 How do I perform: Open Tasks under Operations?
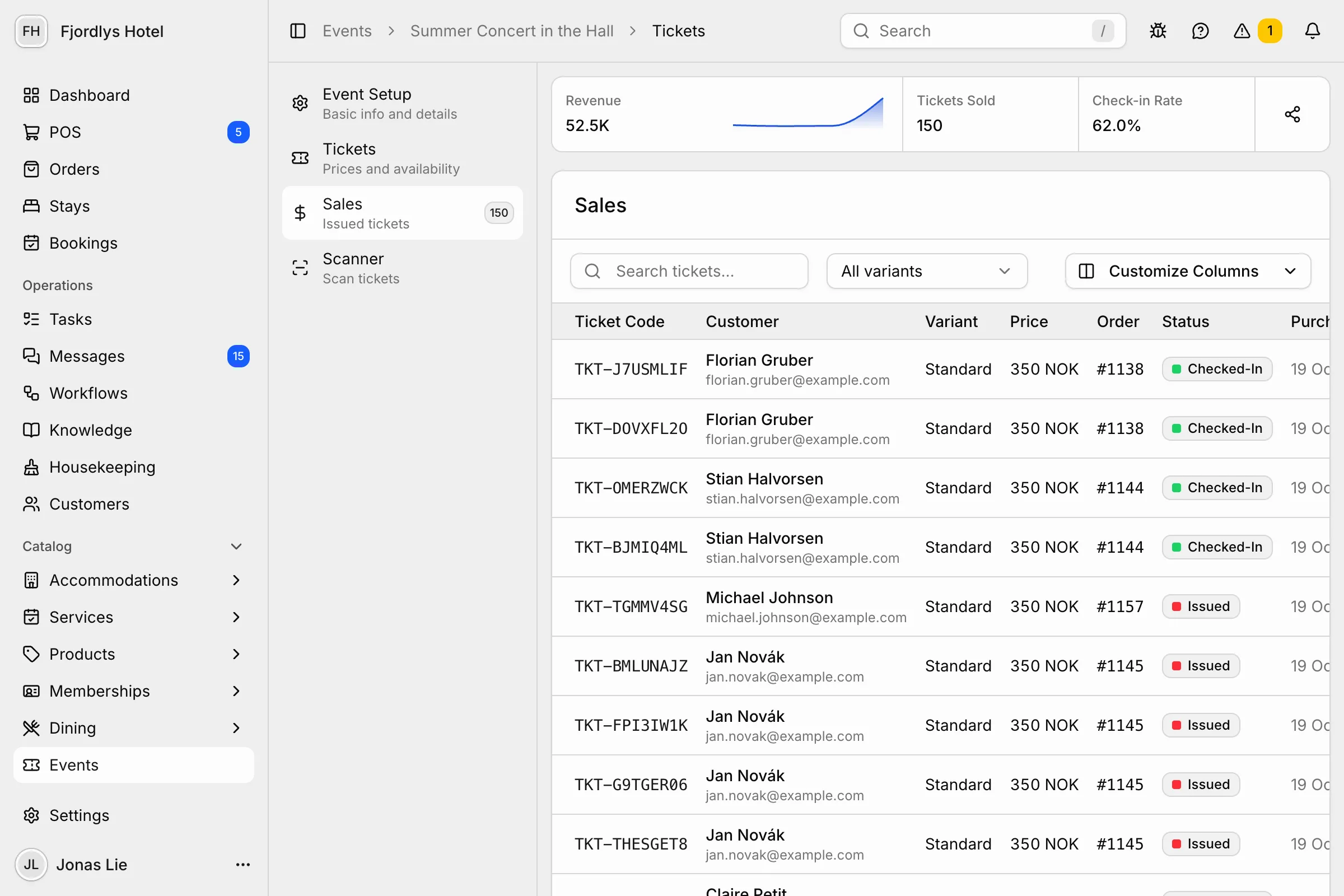click(x=134, y=319)
